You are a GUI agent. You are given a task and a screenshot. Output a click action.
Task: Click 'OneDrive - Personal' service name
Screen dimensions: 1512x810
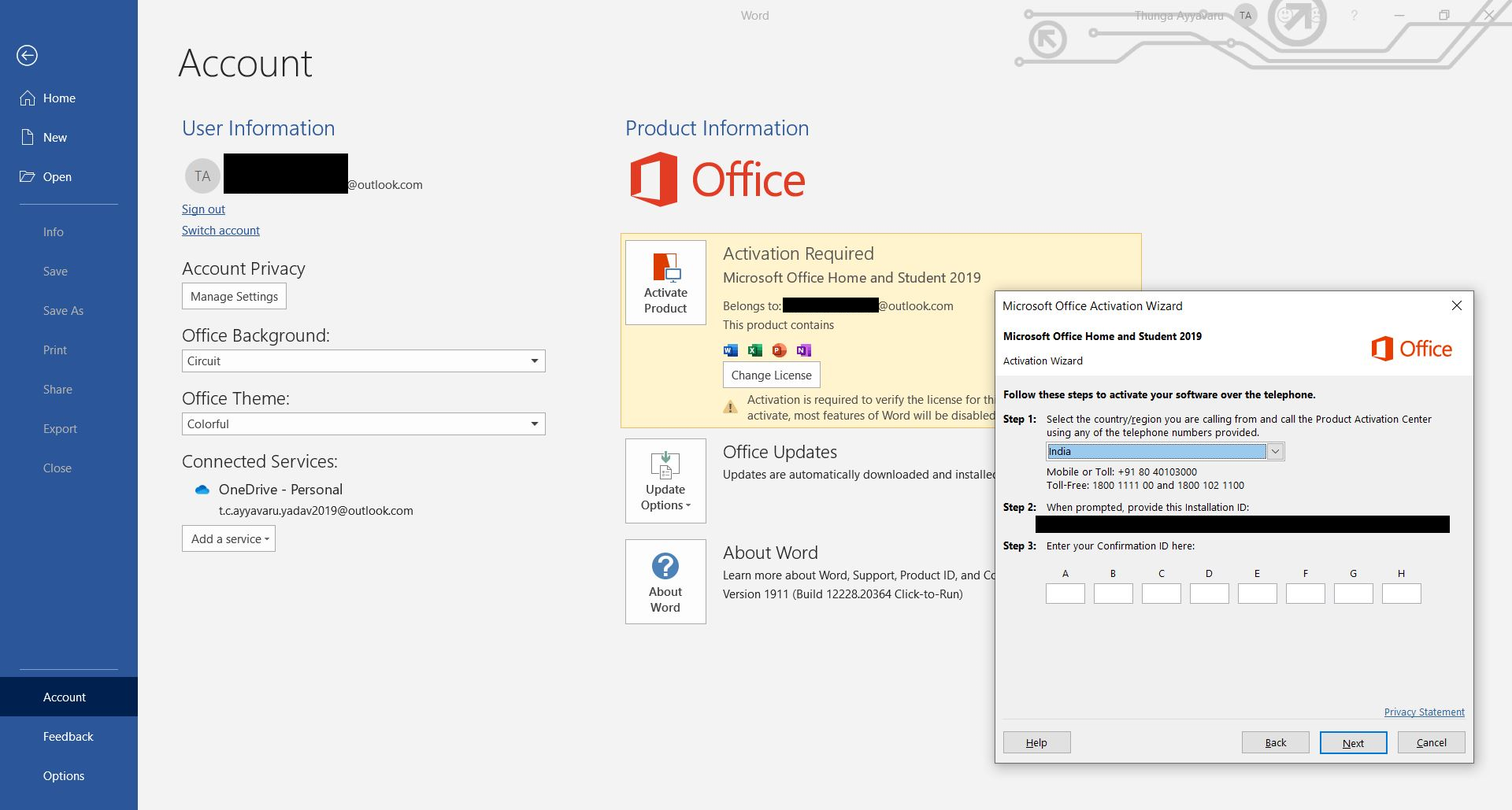coord(280,490)
